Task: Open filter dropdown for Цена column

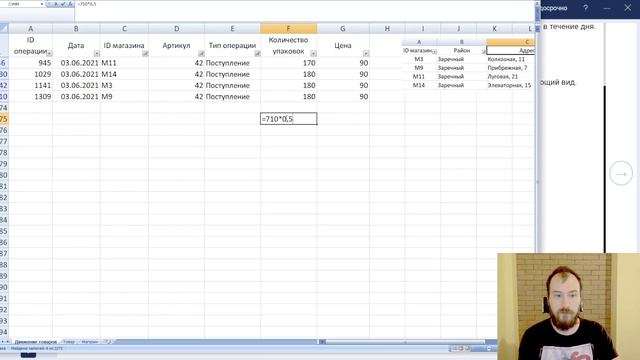Action: tap(366, 53)
